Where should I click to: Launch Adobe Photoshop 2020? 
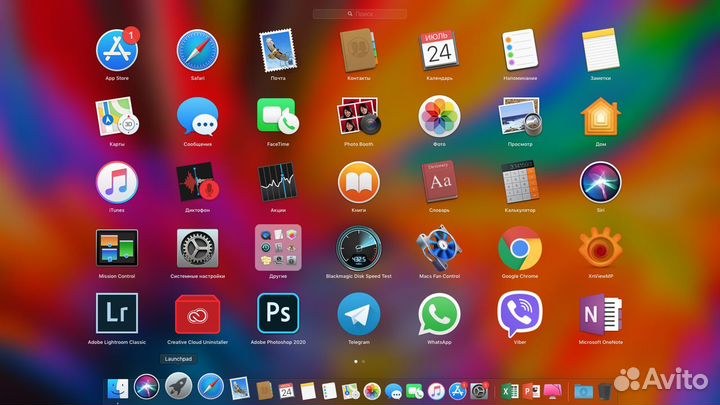pyautogui.click(x=278, y=313)
